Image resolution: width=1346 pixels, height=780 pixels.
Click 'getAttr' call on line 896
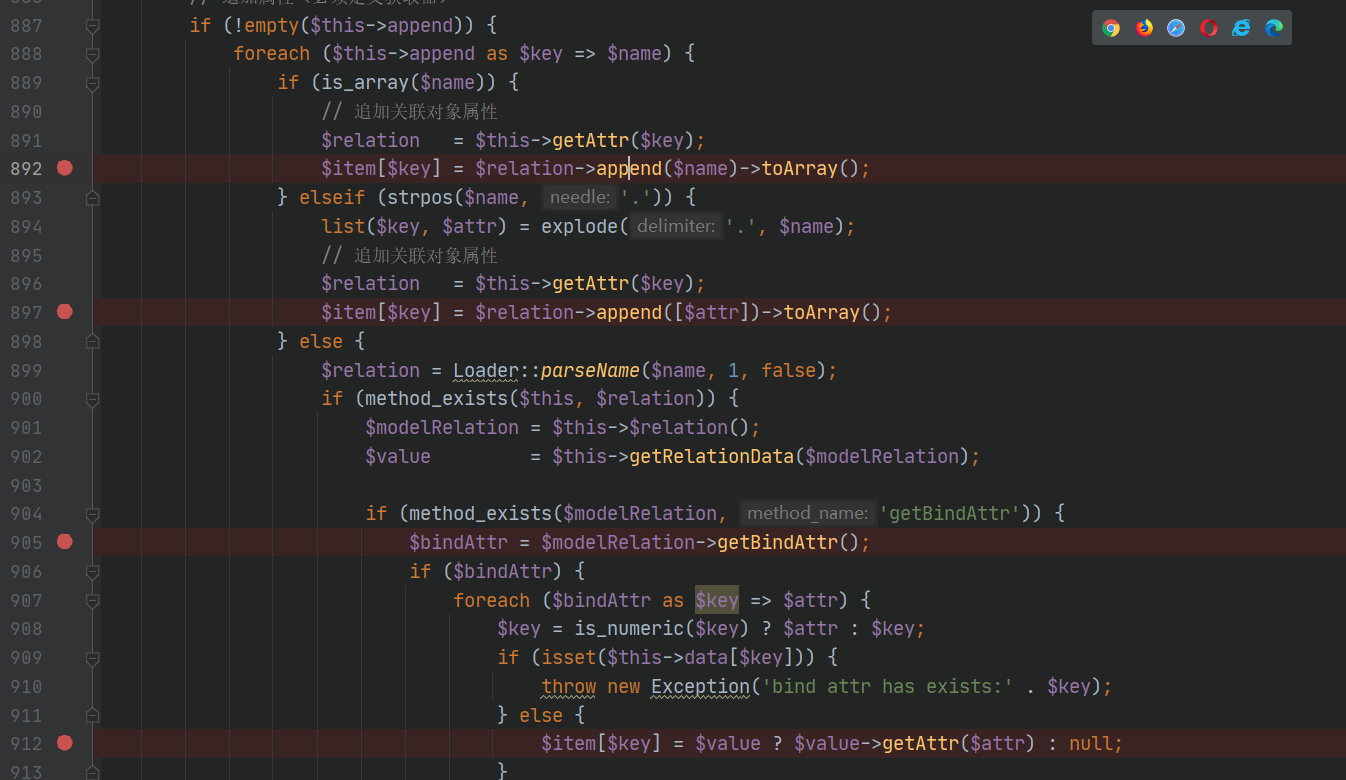point(590,283)
